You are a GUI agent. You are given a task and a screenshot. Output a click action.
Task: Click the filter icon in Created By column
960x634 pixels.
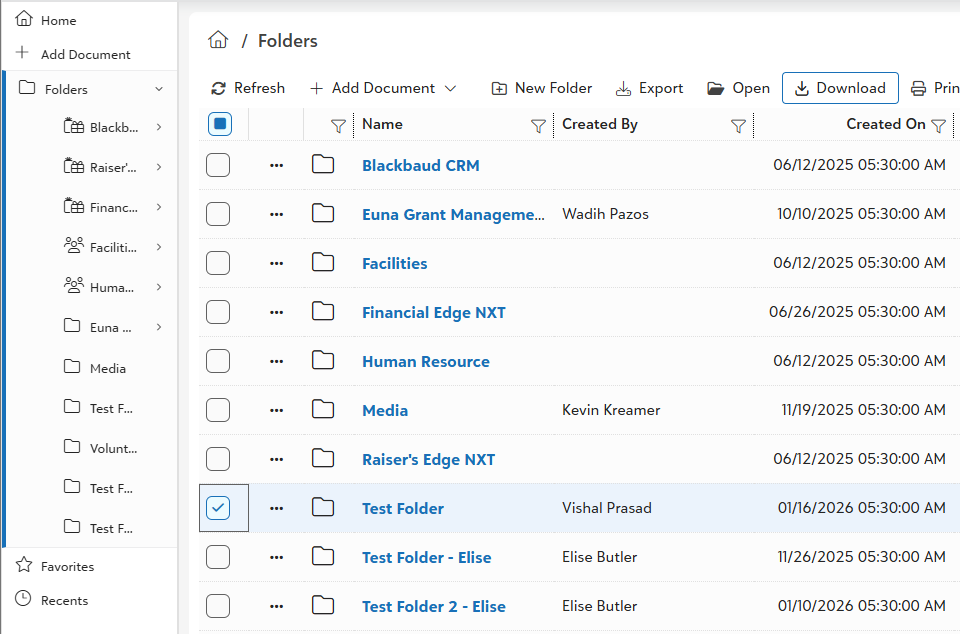click(738, 126)
